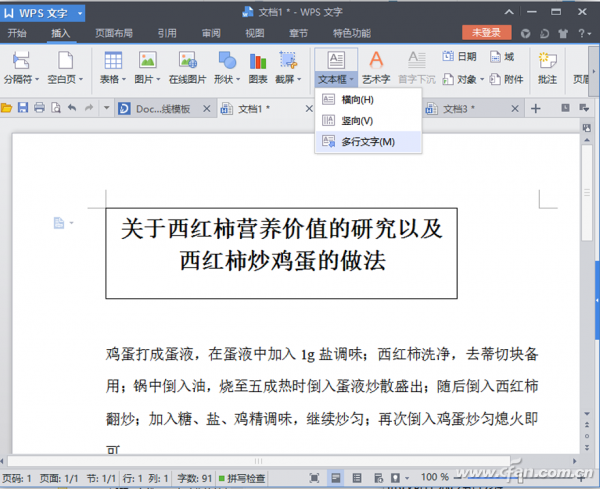Insert a 域 field
This screenshot has height=489, width=600.
[502, 57]
